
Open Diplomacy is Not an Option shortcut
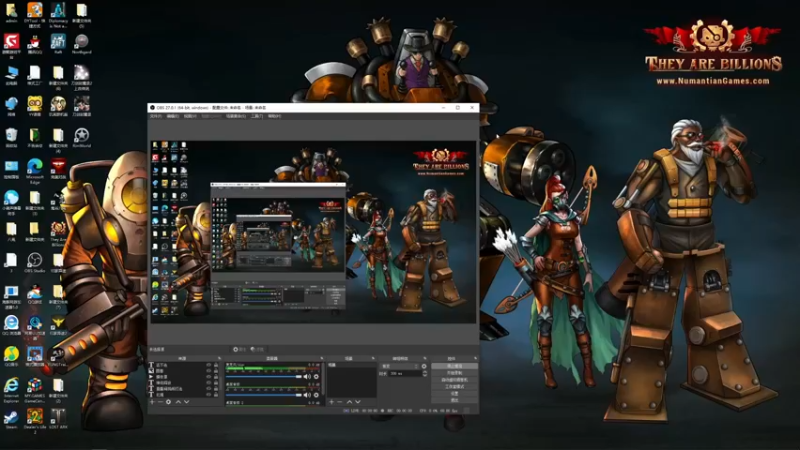click(58, 14)
